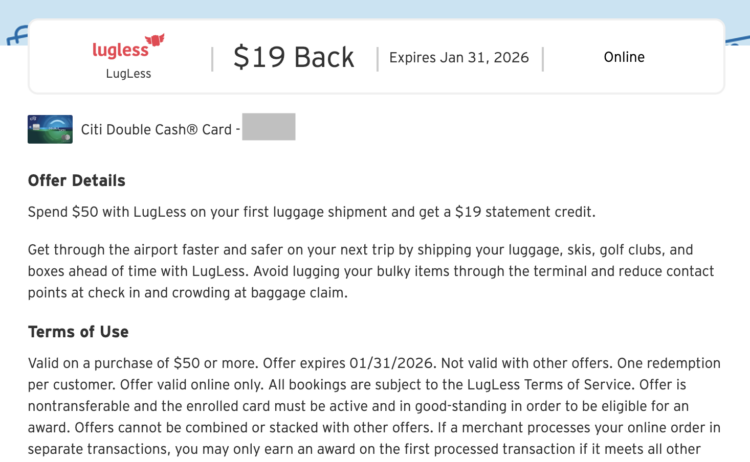
Task: Click the Terms of Use heading
Action: pos(78,331)
